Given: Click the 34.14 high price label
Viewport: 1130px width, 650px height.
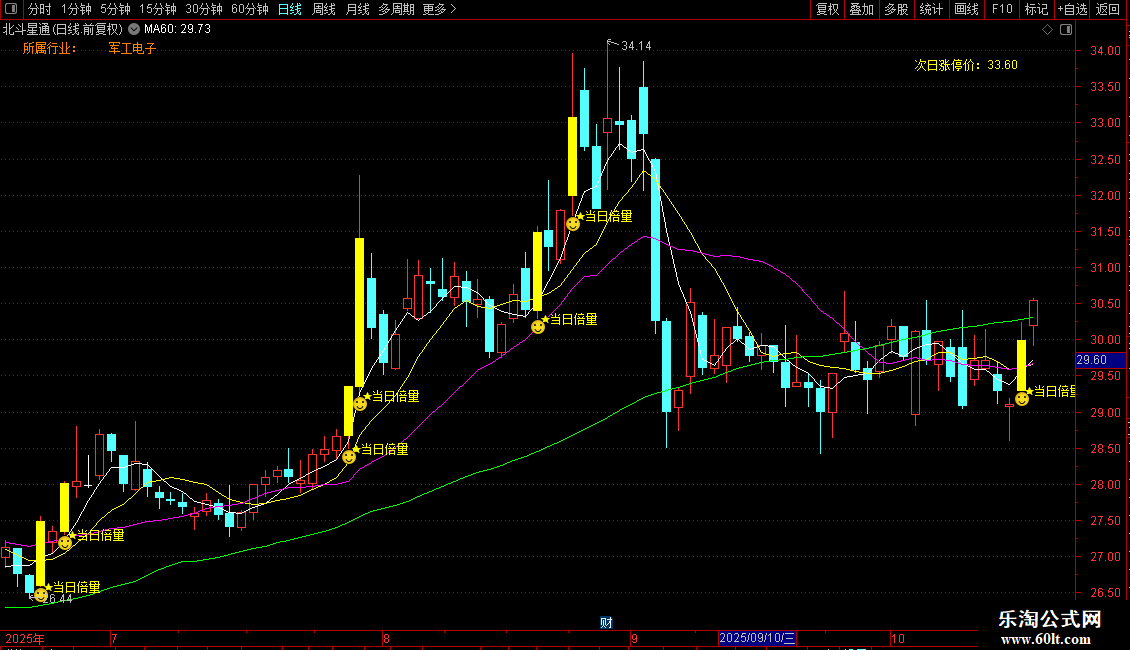Looking at the screenshot, I should point(636,46).
